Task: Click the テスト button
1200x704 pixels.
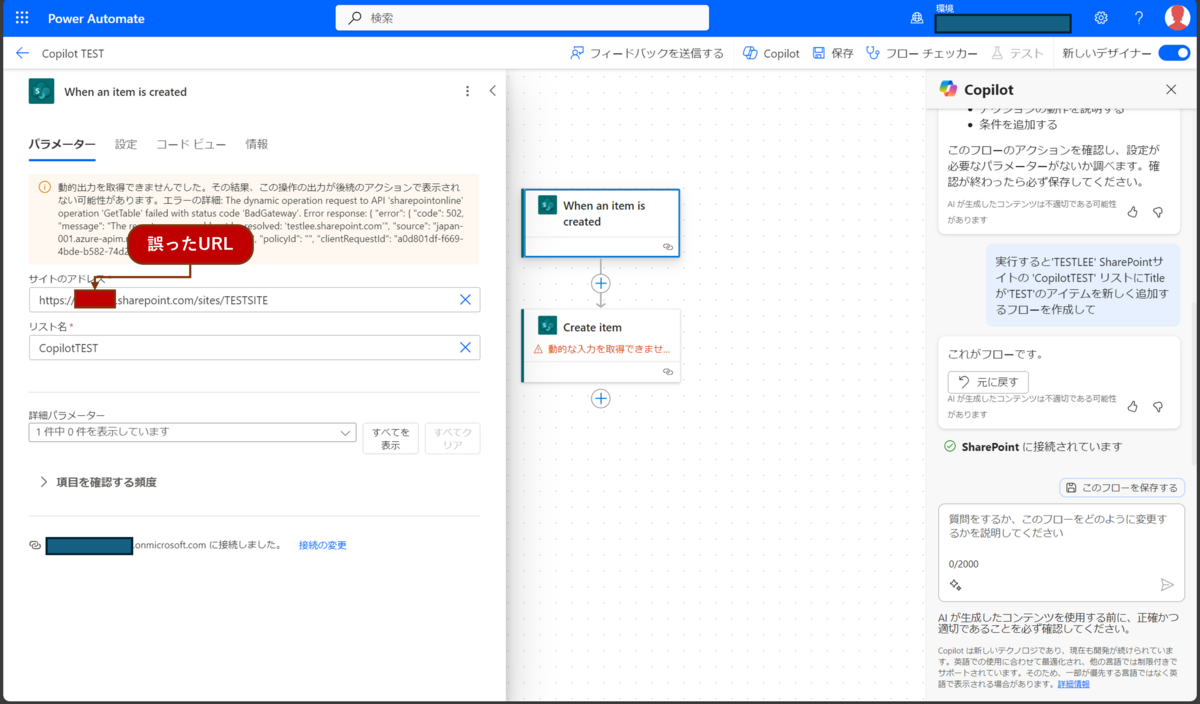Action: tap(1017, 53)
